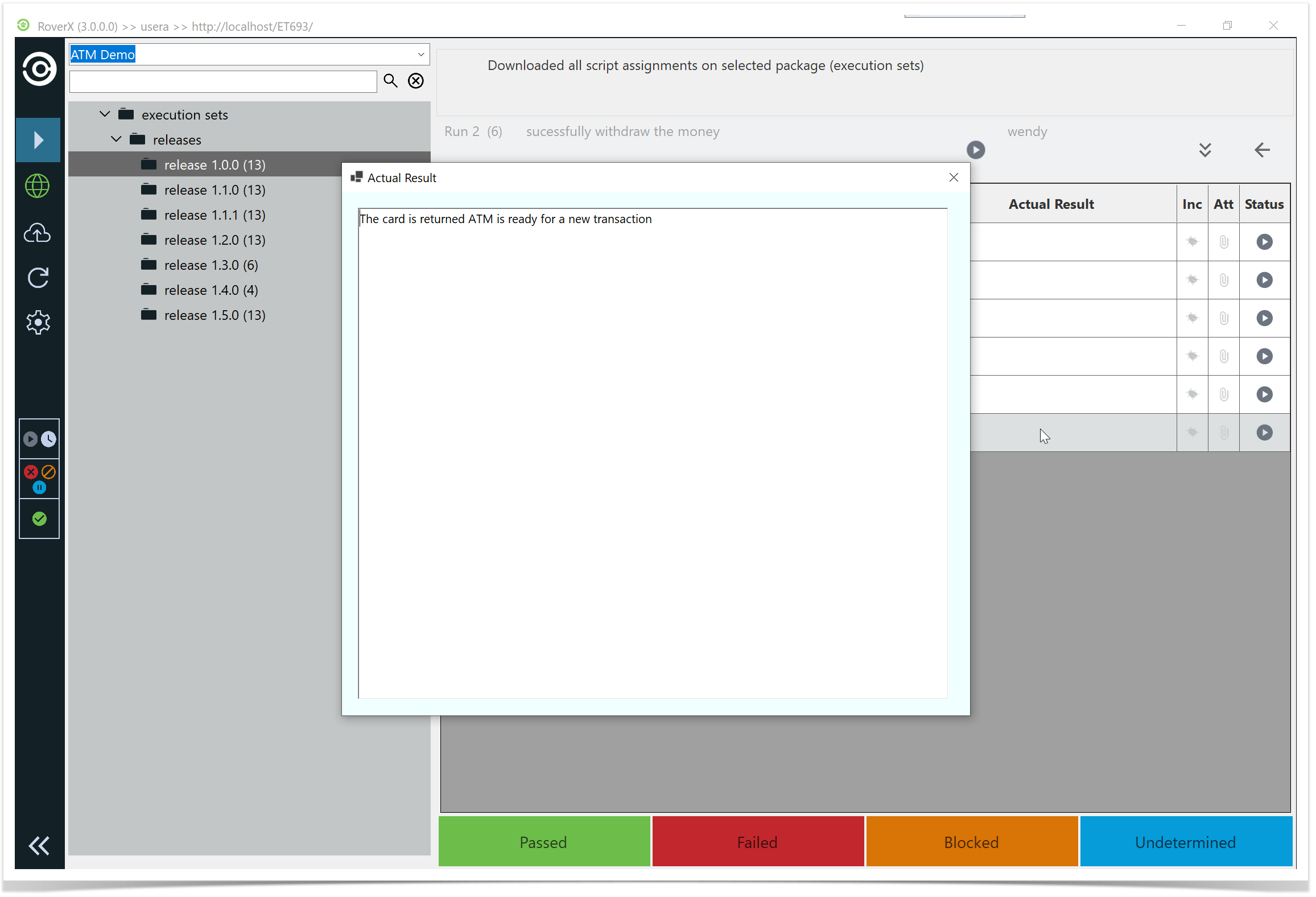Mark step as Failed

point(757,842)
